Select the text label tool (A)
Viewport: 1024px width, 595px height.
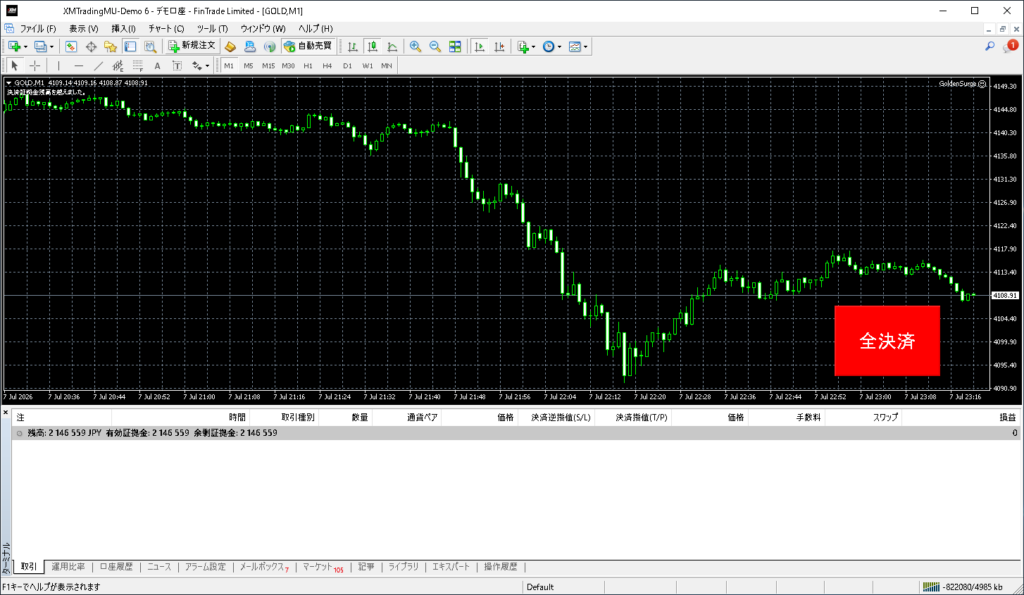point(157,65)
